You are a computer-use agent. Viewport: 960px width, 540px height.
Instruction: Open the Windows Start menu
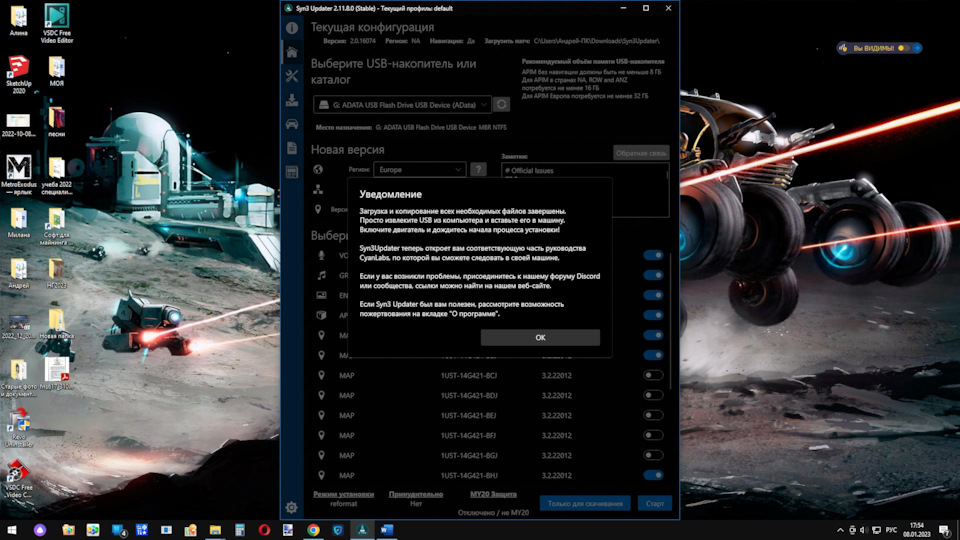12,530
